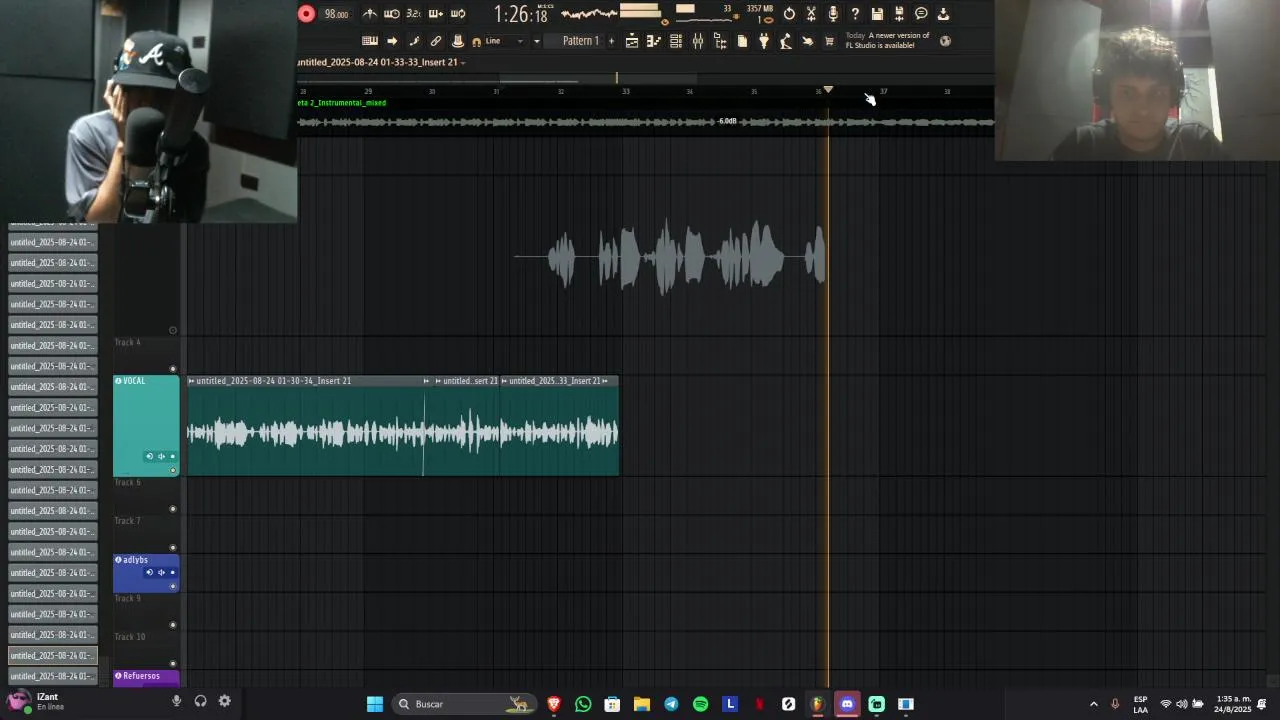This screenshot has width=1280, height=720.
Task: Open the plugin picker plug icon
Action: pyautogui.click(x=764, y=41)
